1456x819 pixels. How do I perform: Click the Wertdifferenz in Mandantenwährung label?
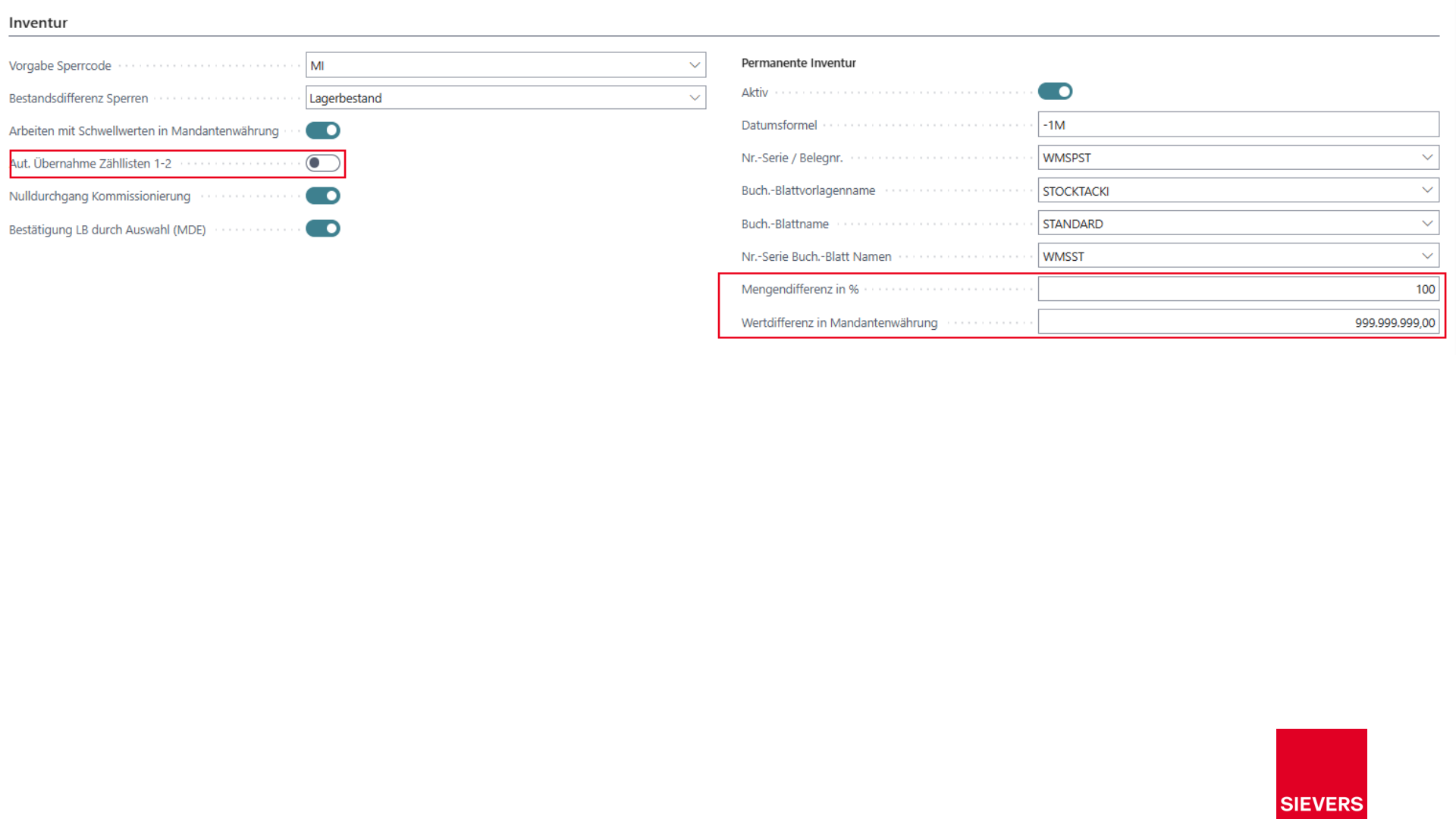coord(839,322)
